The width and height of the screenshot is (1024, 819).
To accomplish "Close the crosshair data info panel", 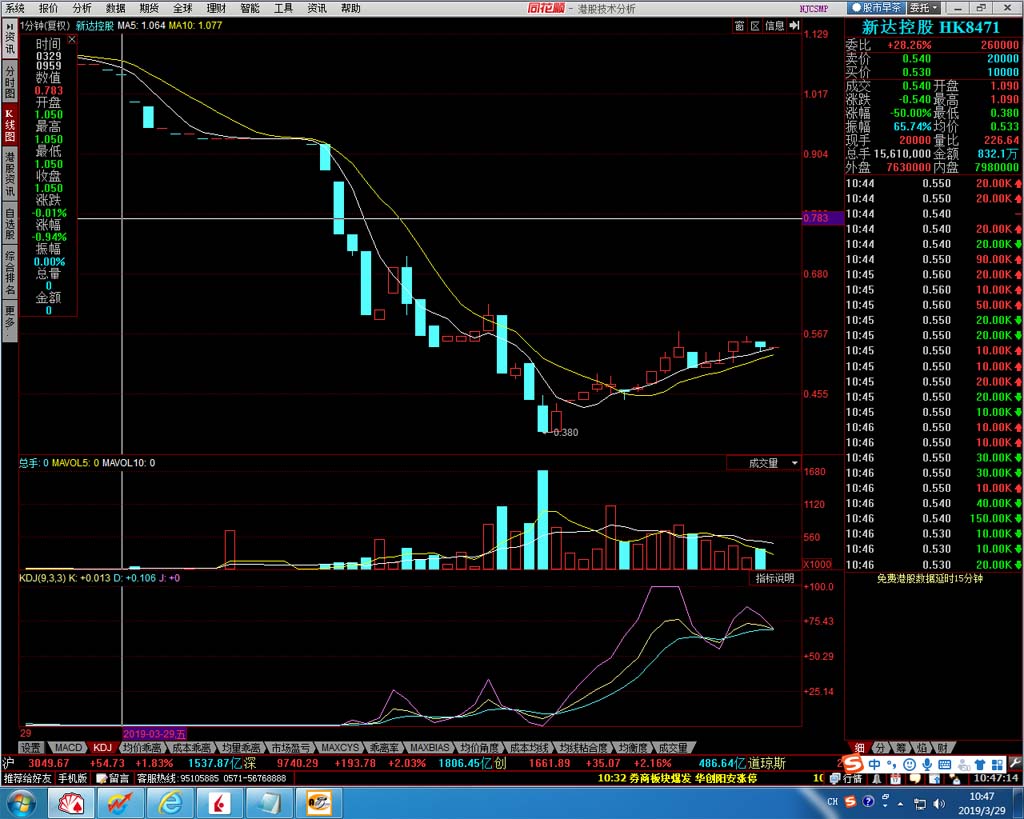I will click(x=72, y=40).
